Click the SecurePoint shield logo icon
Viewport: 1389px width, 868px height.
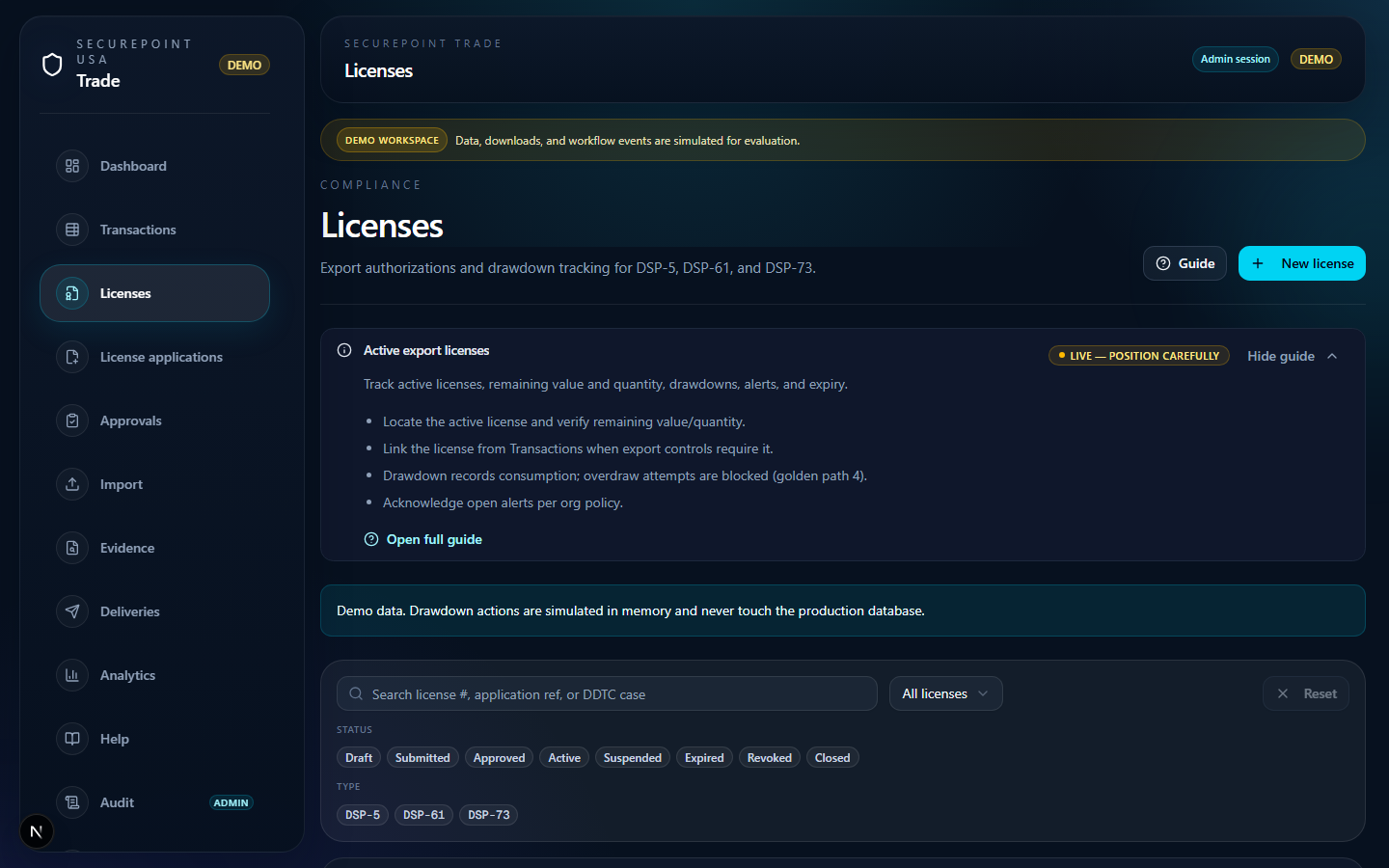pos(52,65)
